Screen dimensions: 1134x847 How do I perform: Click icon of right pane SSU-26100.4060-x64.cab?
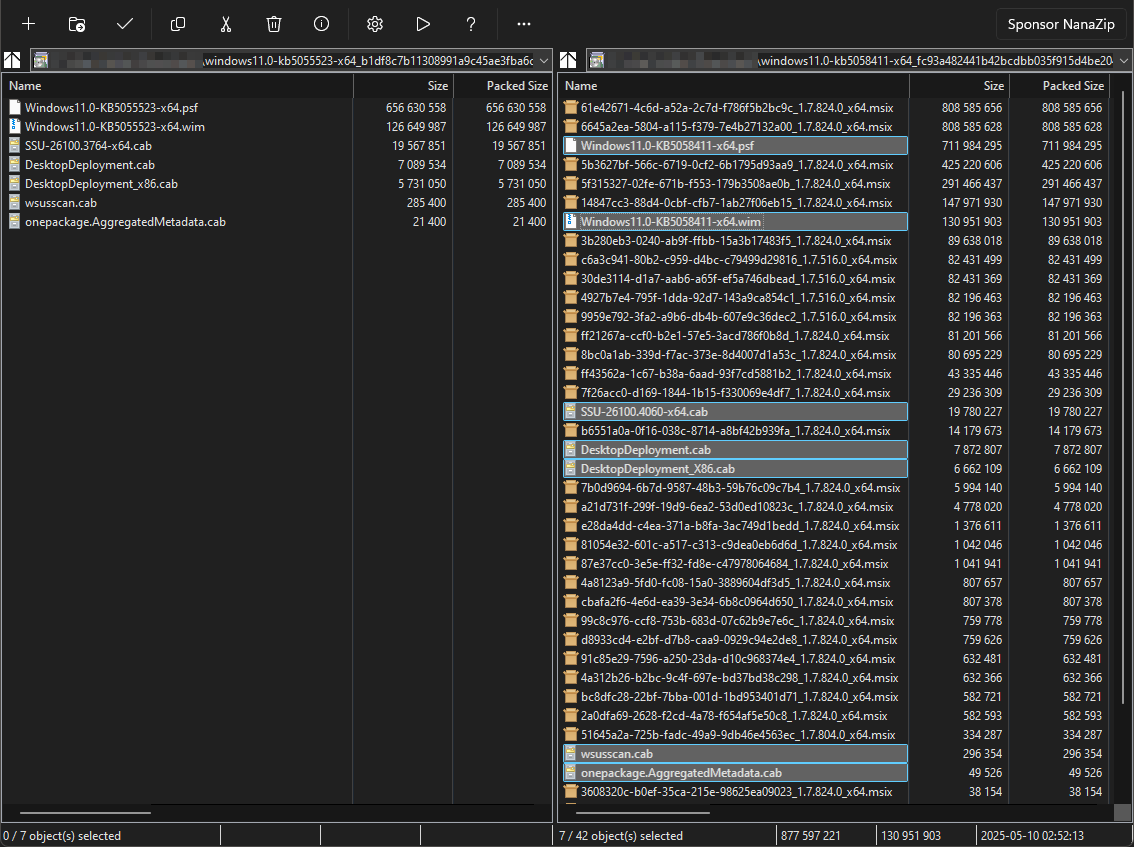point(571,412)
